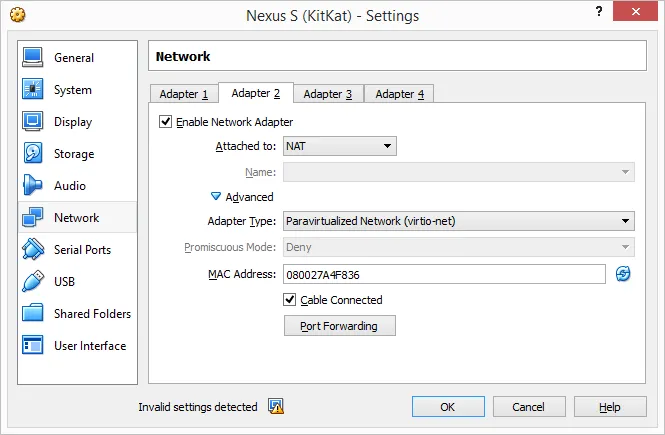Image resolution: width=665 pixels, height=435 pixels.
Task: Click the System chip icon
Action: tap(33, 89)
